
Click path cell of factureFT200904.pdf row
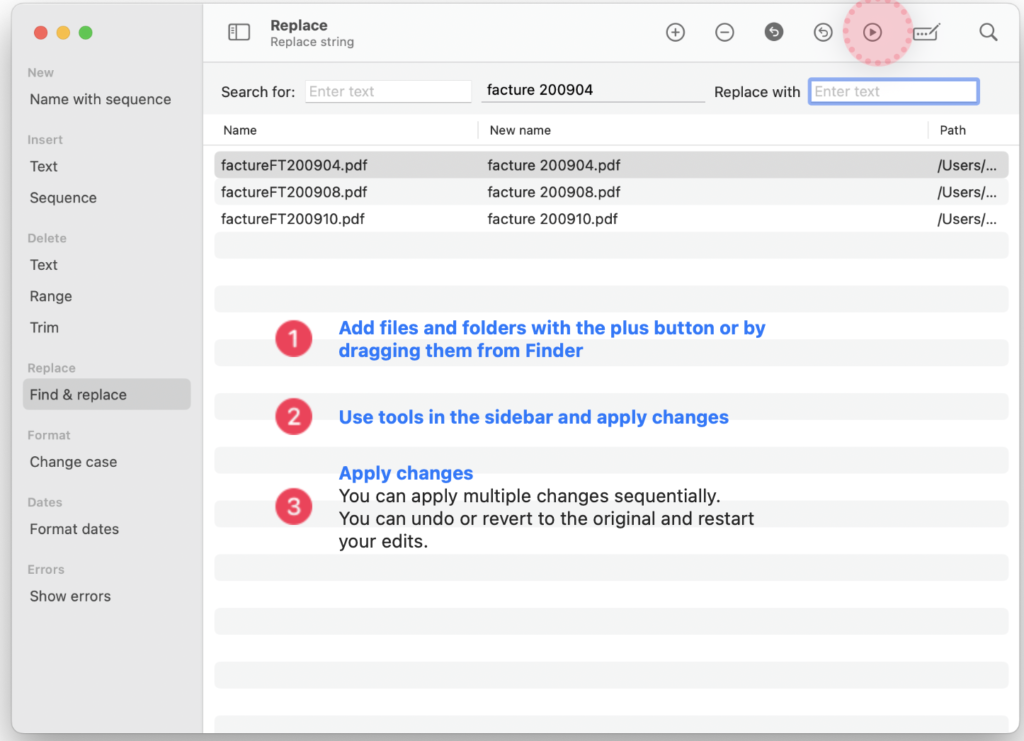click(x=967, y=165)
